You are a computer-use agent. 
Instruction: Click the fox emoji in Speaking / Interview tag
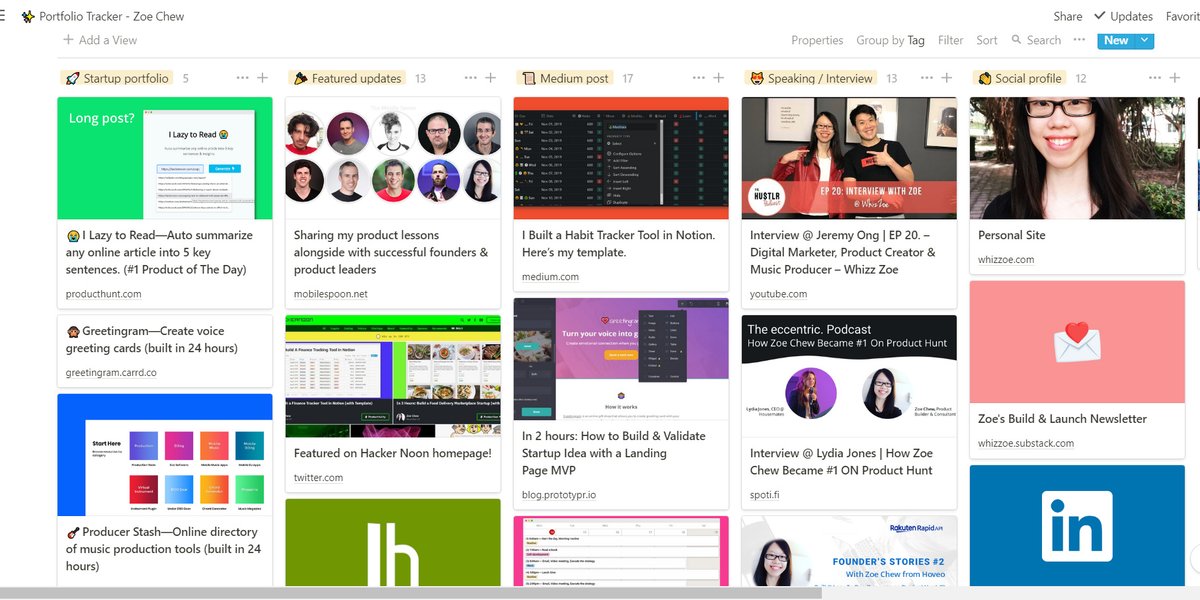[756, 78]
